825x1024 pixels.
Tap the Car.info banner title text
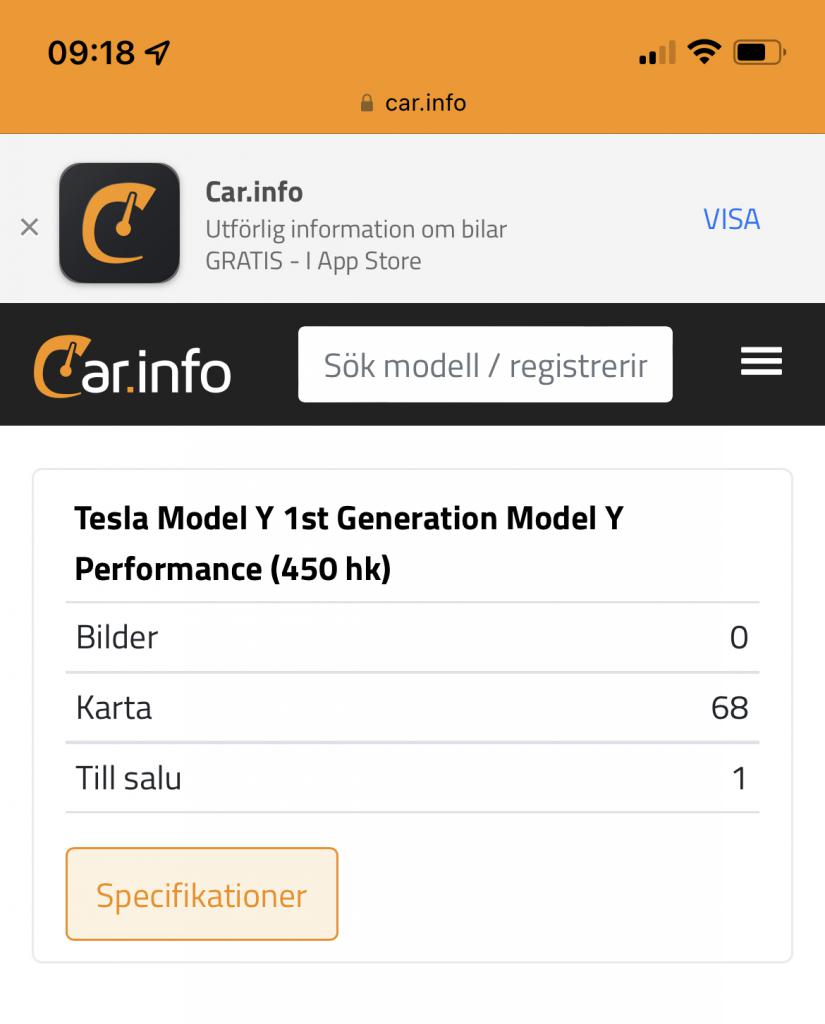[x=254, y=192]
